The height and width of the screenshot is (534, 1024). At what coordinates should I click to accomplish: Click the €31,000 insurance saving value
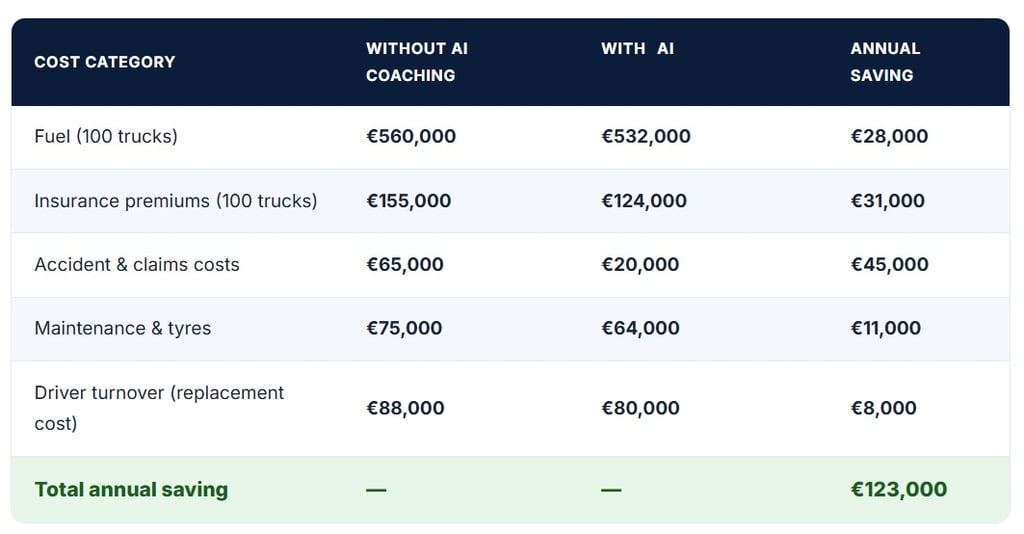tap(887, 201)
